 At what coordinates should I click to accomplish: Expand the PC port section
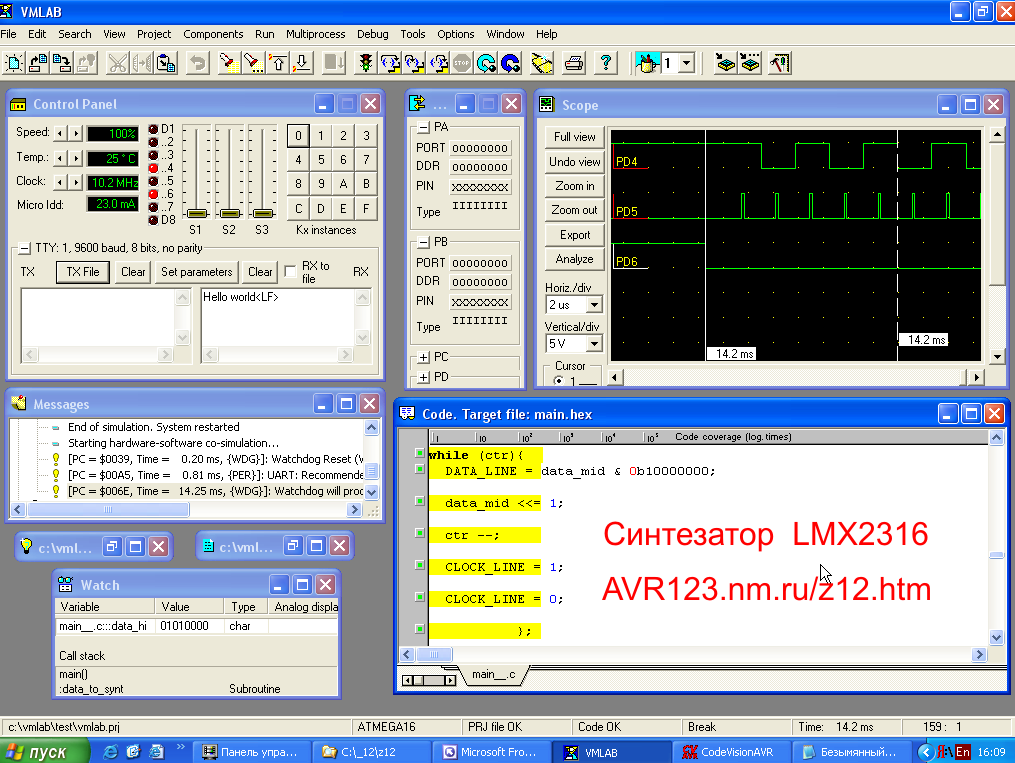424,357
